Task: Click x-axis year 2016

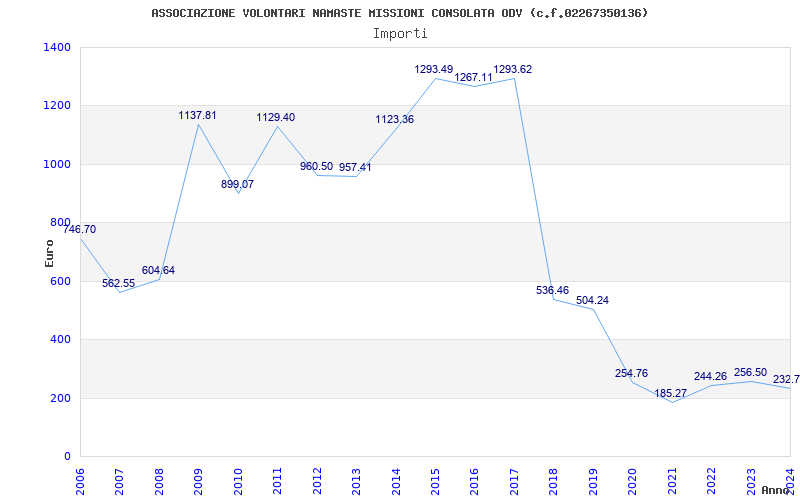Action: coord(474,482)
